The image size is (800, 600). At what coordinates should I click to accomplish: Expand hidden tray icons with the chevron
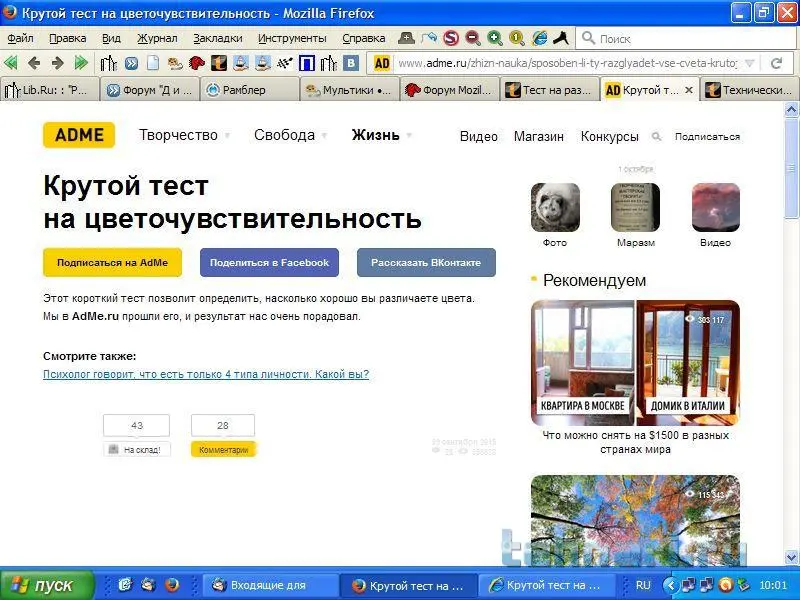(671, 585)
